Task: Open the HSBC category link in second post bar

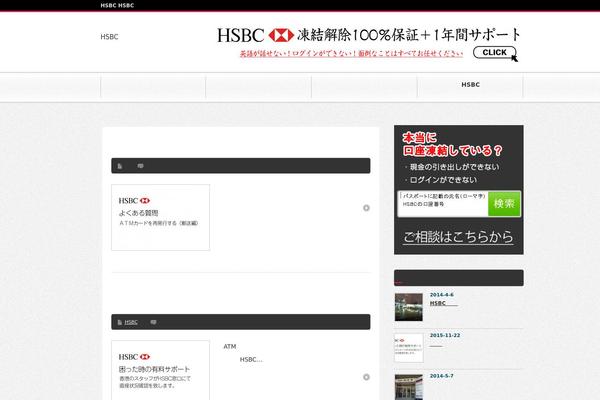Action: pos(131,322)
